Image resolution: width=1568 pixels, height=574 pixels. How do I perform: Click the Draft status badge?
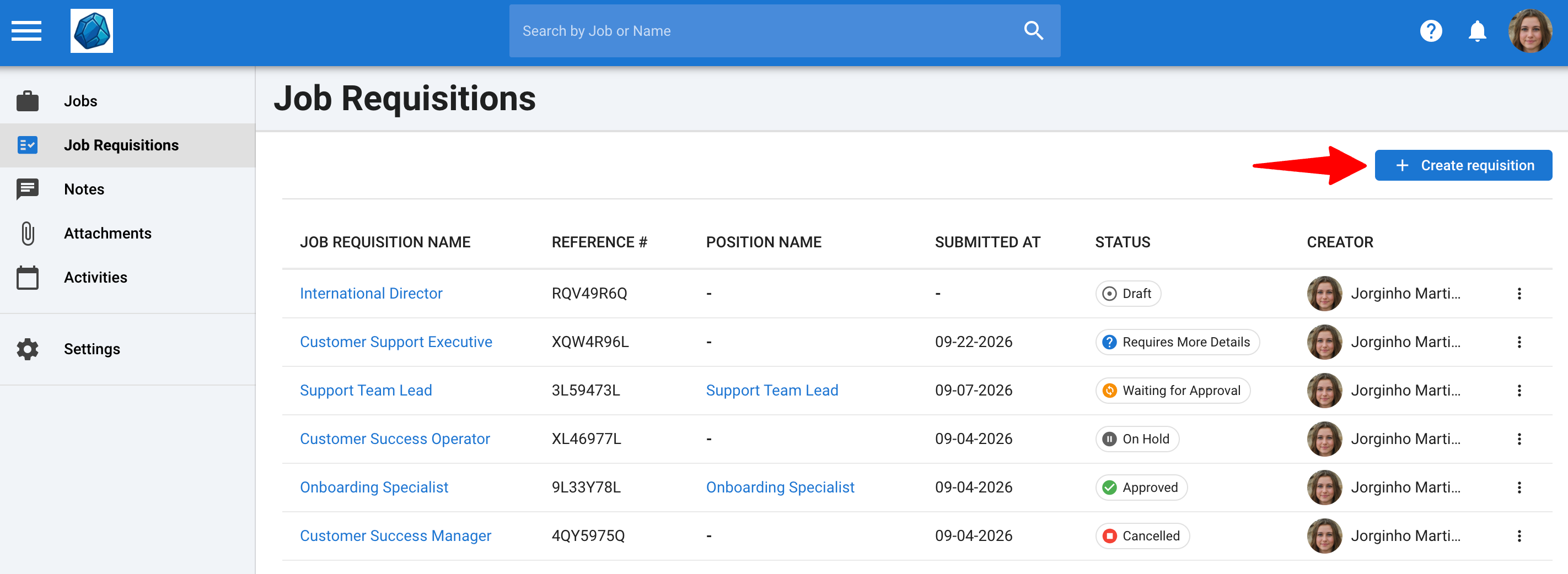pos(1128,294)
